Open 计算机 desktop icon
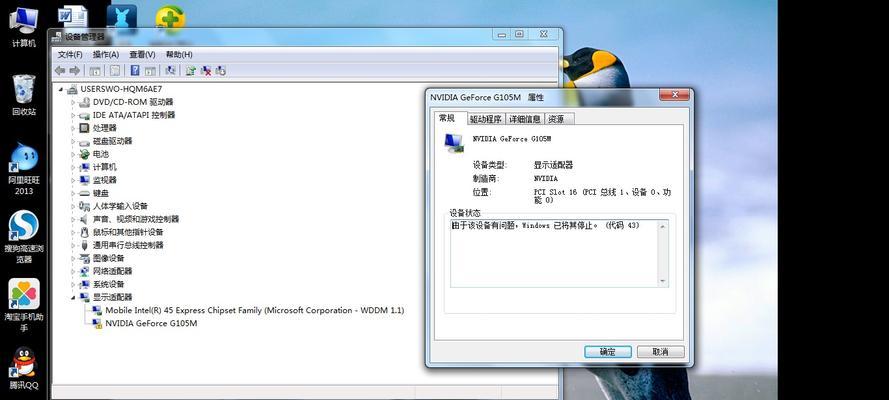The image size is (889, 400). (24, 27)
